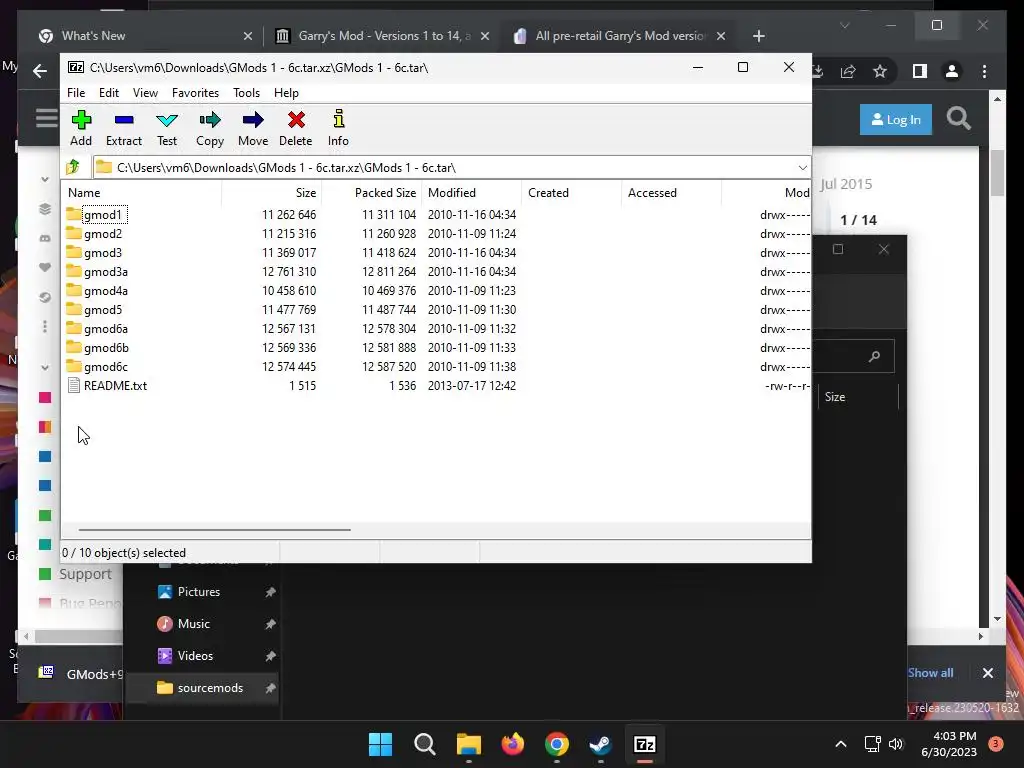Click the Add toolbar icon in 7-Zip
The height and width of the screenshot is (768, 1024).
(x=81, y=128)
